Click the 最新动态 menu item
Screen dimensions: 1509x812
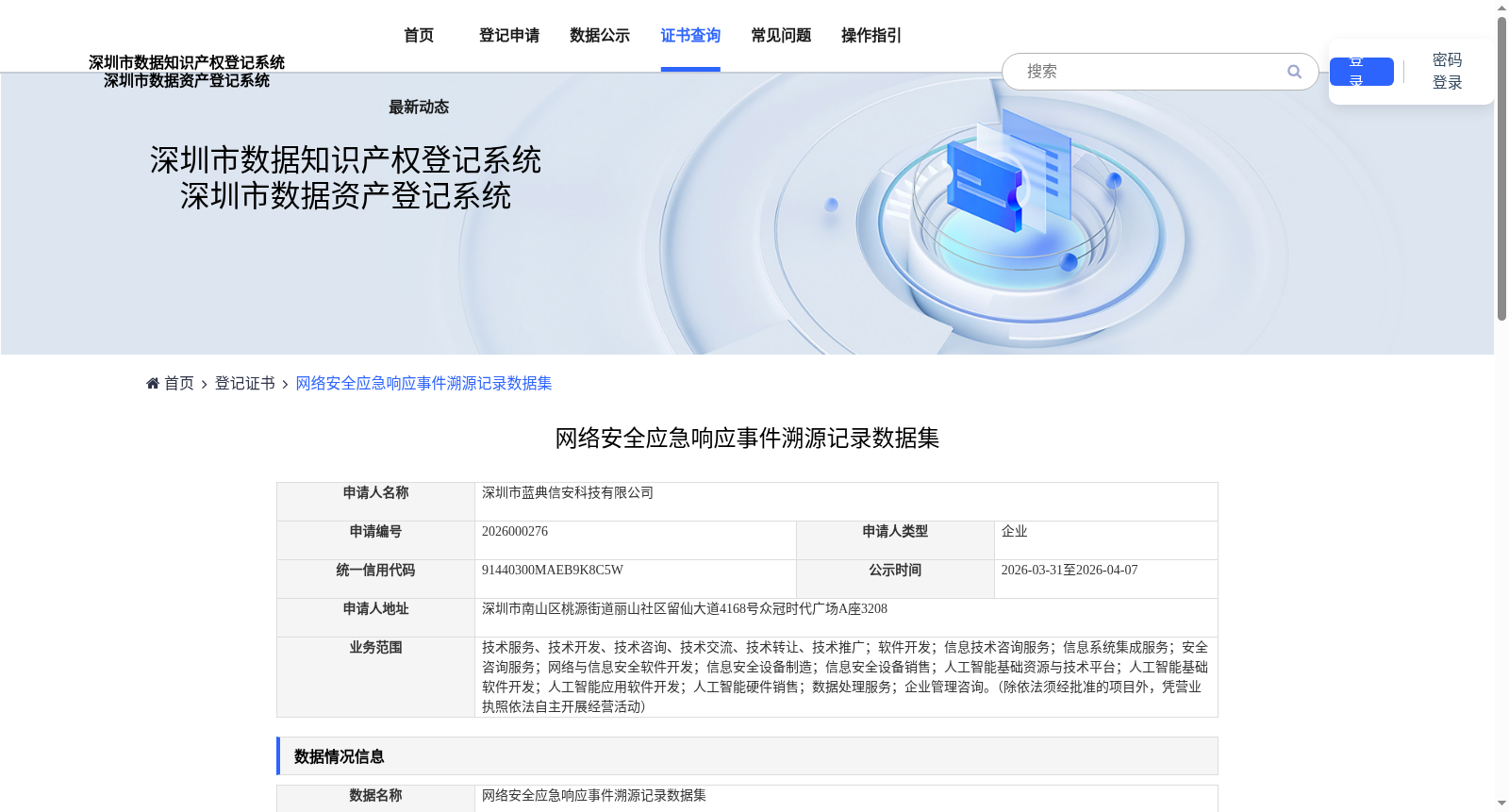(419, 108)
